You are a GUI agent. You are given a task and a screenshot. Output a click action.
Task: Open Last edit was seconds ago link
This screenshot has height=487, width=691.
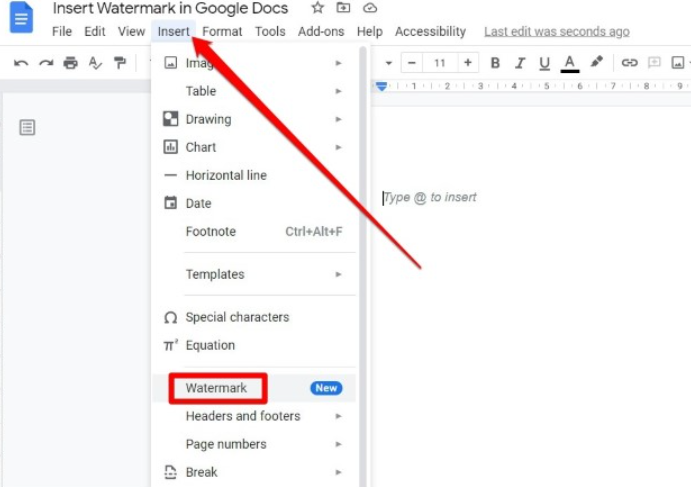pos(557,32)
